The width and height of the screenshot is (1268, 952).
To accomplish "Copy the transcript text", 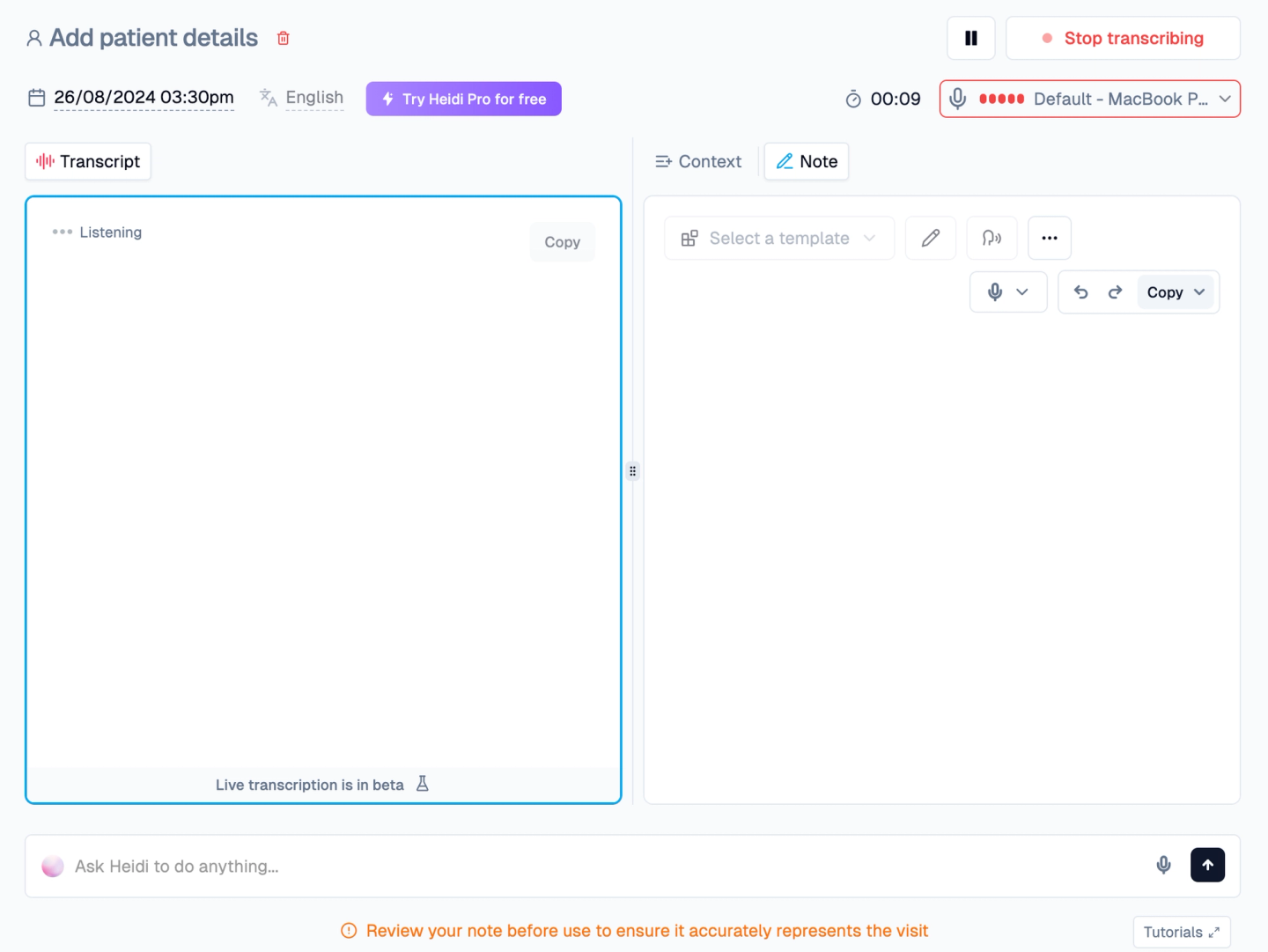I will (x=562, y=242).
